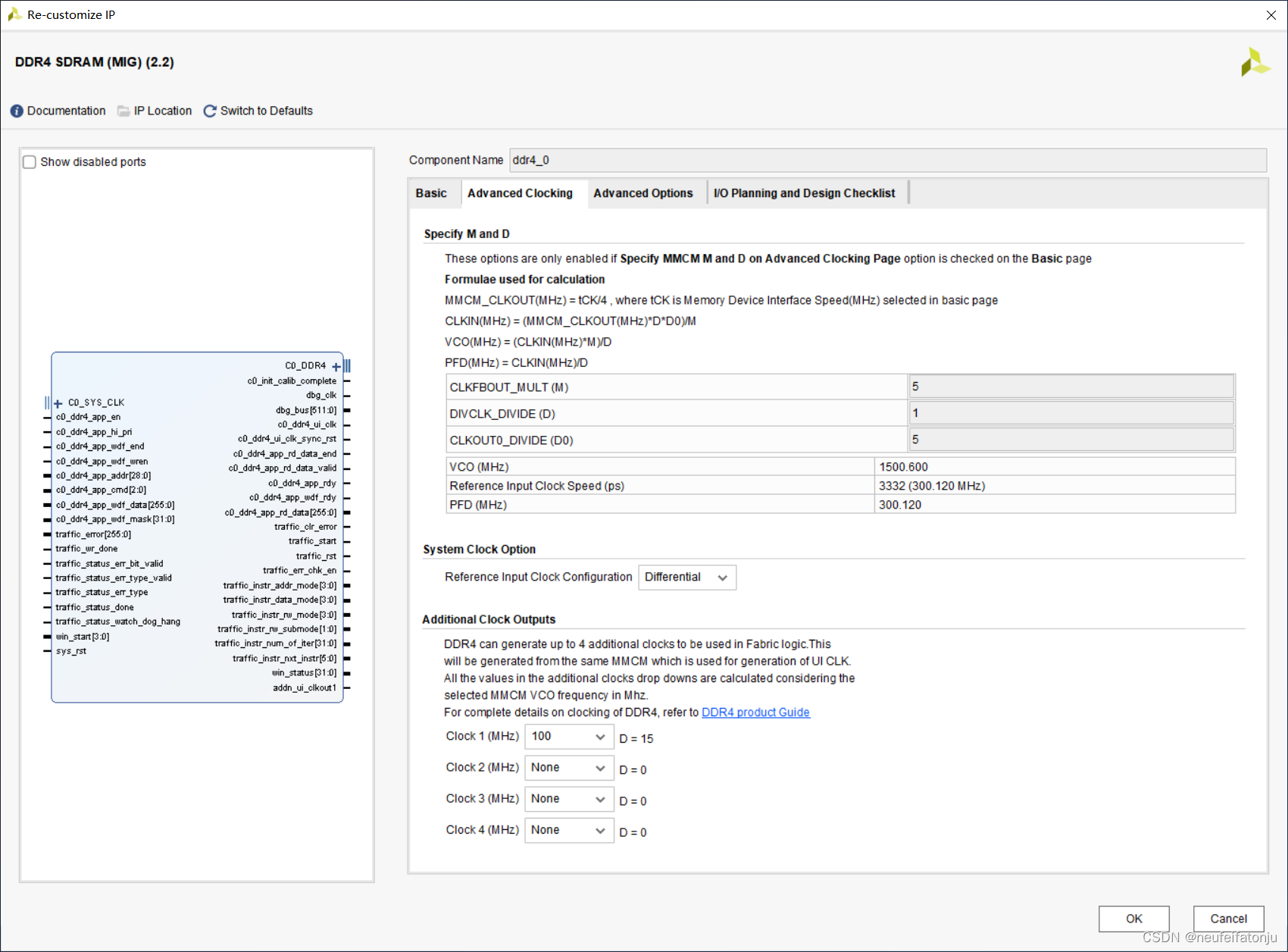Click the DIVCLK_DIVIDE (D) value field
1288x952 pixels.
[x=1071, y=413]
